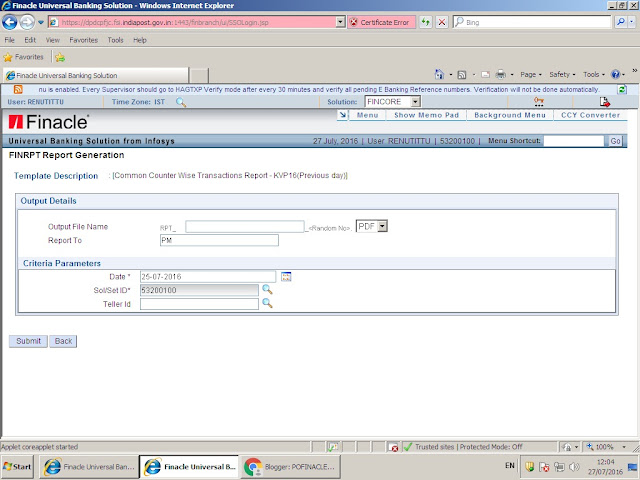Screen dimensions: 640x480
Task: Expand the address bar history dropdown
Action: point(340,22)
